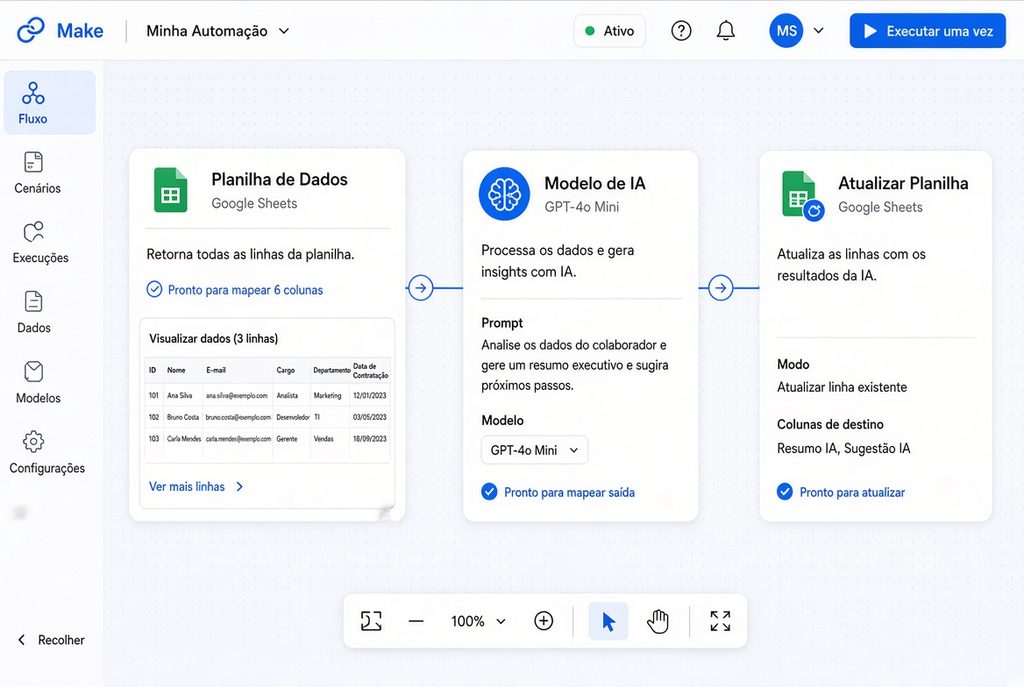Open the GPT-4o Mini model dropdown
Viewport: 1024px width, 687px height.
click(x=534, y=450)
